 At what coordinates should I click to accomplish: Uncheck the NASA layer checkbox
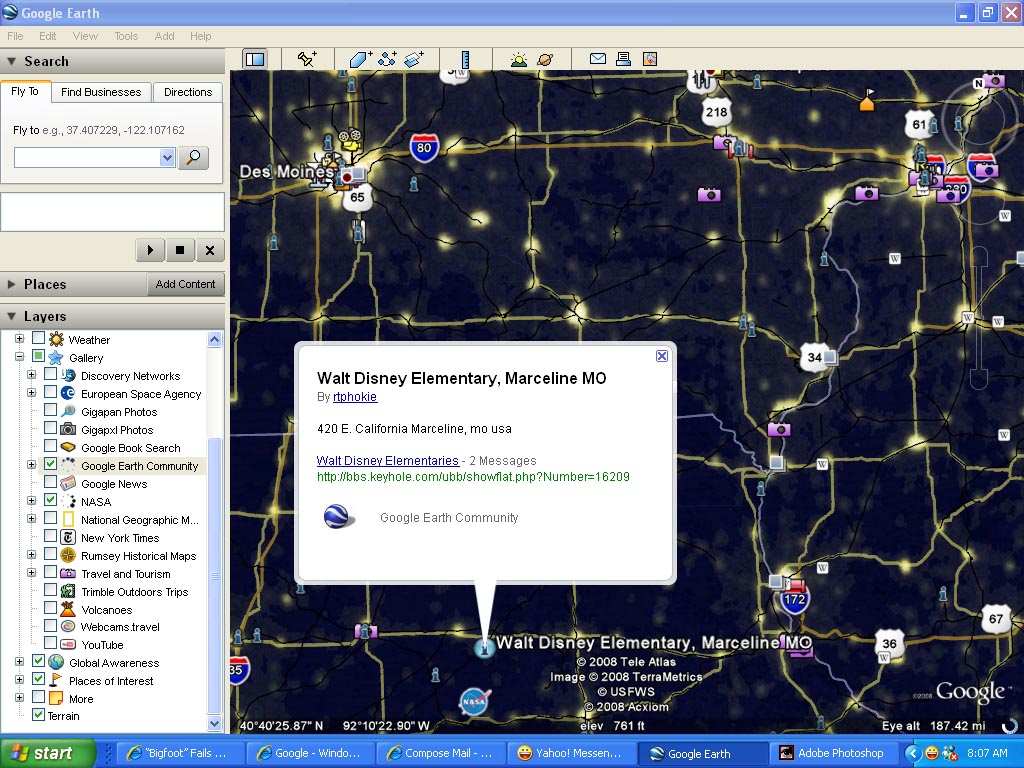(x=50, y=500)
